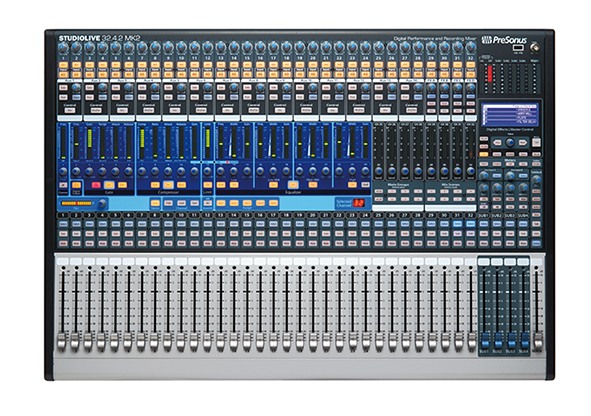Adjust the Talkback level knob
Image resolution: width=591 pixels, height=416 pixels.
click(x=536, y=180)
